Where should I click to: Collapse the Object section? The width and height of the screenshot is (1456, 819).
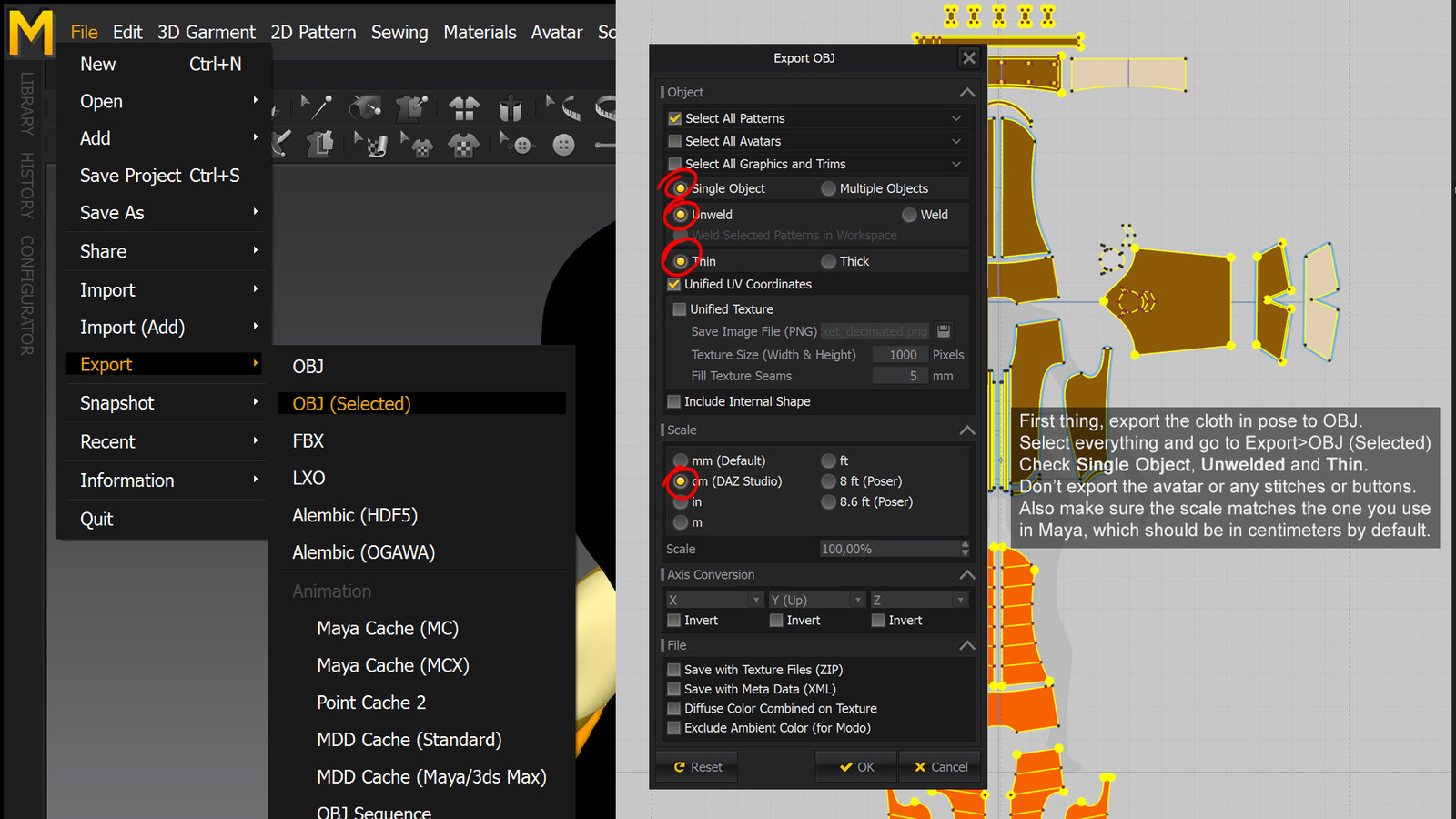coord(967,93)
